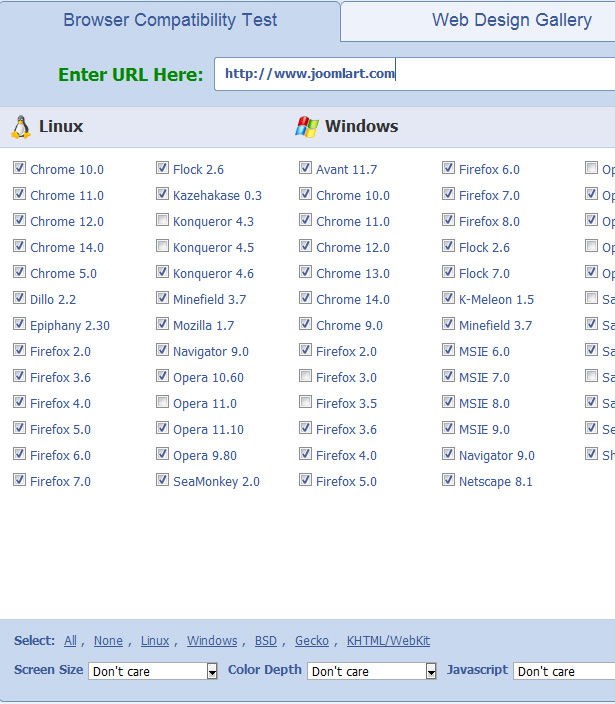Toggle Epiphany 2.30 checkbox

19,324
